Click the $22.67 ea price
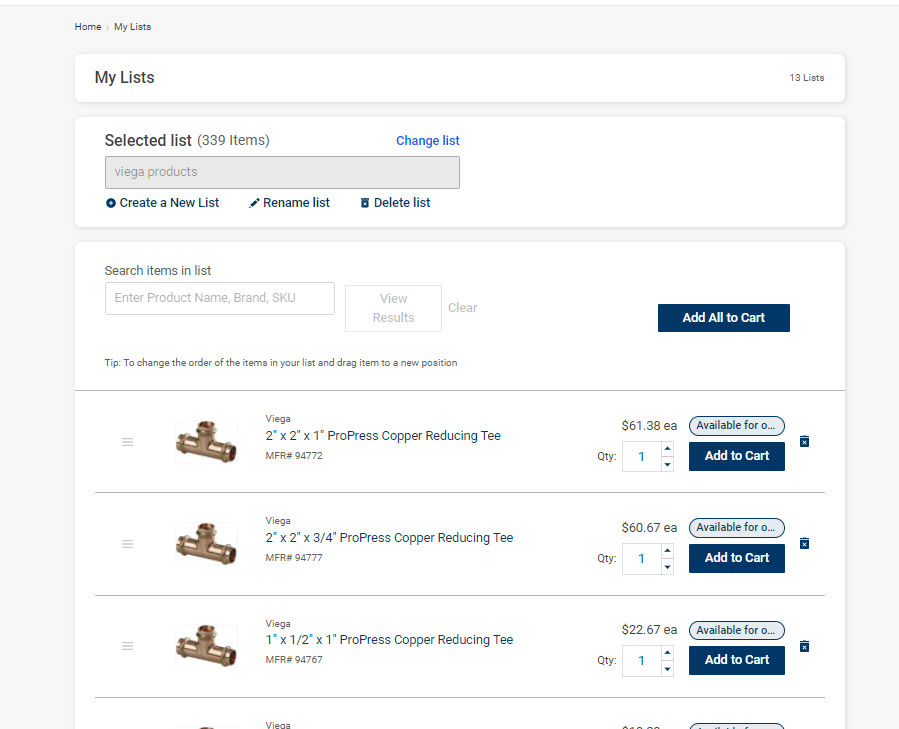Screen dimensions: 899x729 coord(649,630)
